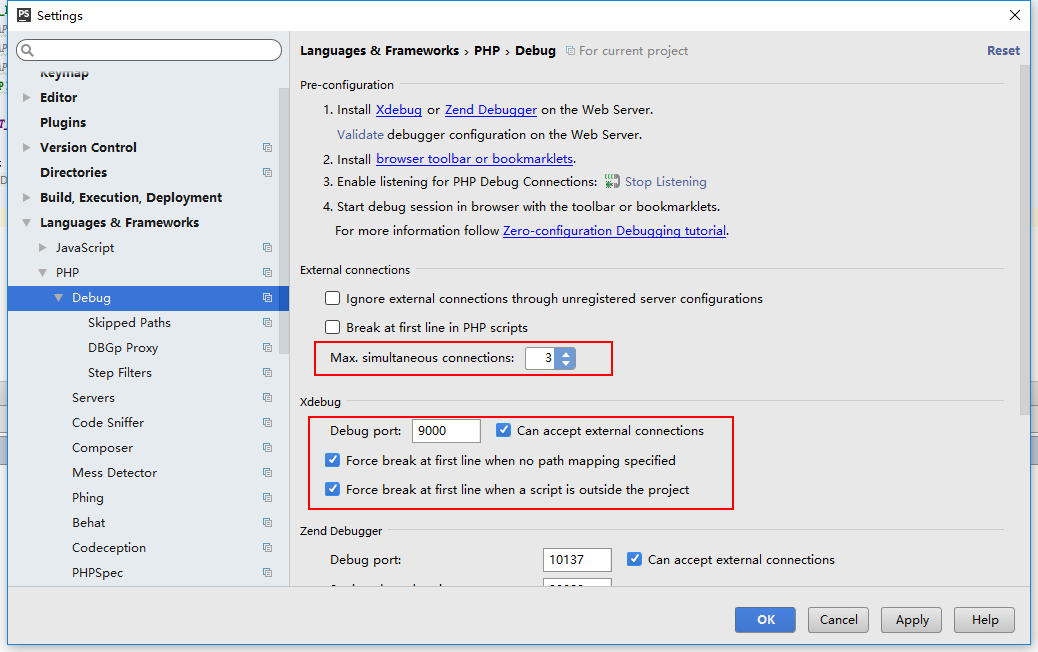The width and height of the screenshot is (1038, 652).
Task: Click project-level icon beside PHP row
Action: (267, 273)
